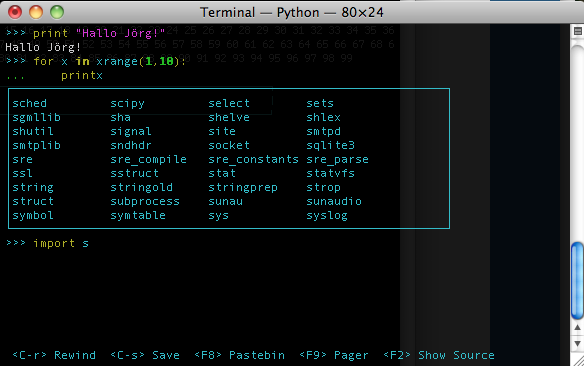Click 'shelve' in completion list
The width and height of the screenshot is (584, 366).
[x=229, y=117]
